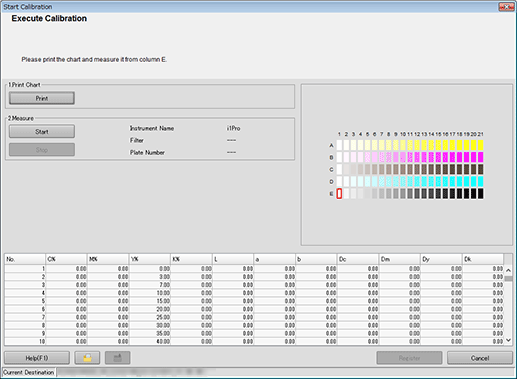Select the black E21 patch
Viewport: 517px width, 379px height.
(480, 194)
